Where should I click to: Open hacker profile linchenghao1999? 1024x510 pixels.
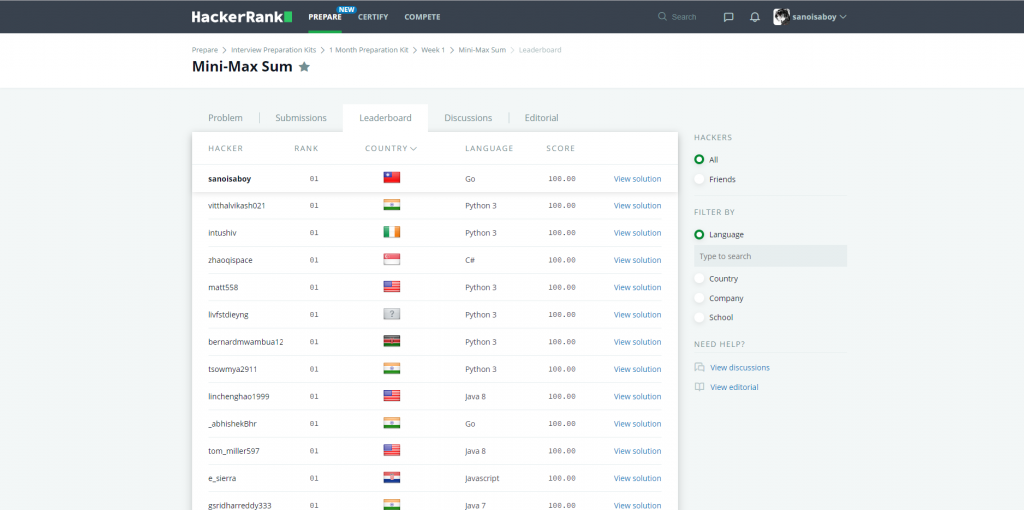pos(239,396)
